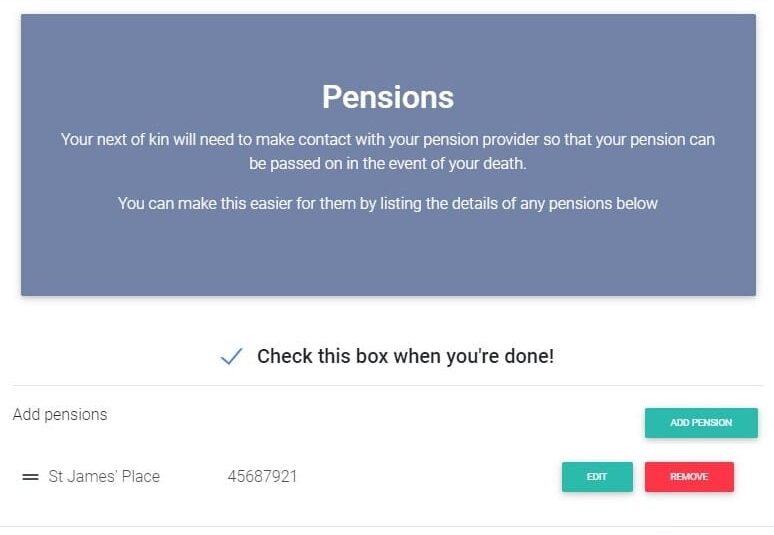Click the Pensions heading

(387, 97)
